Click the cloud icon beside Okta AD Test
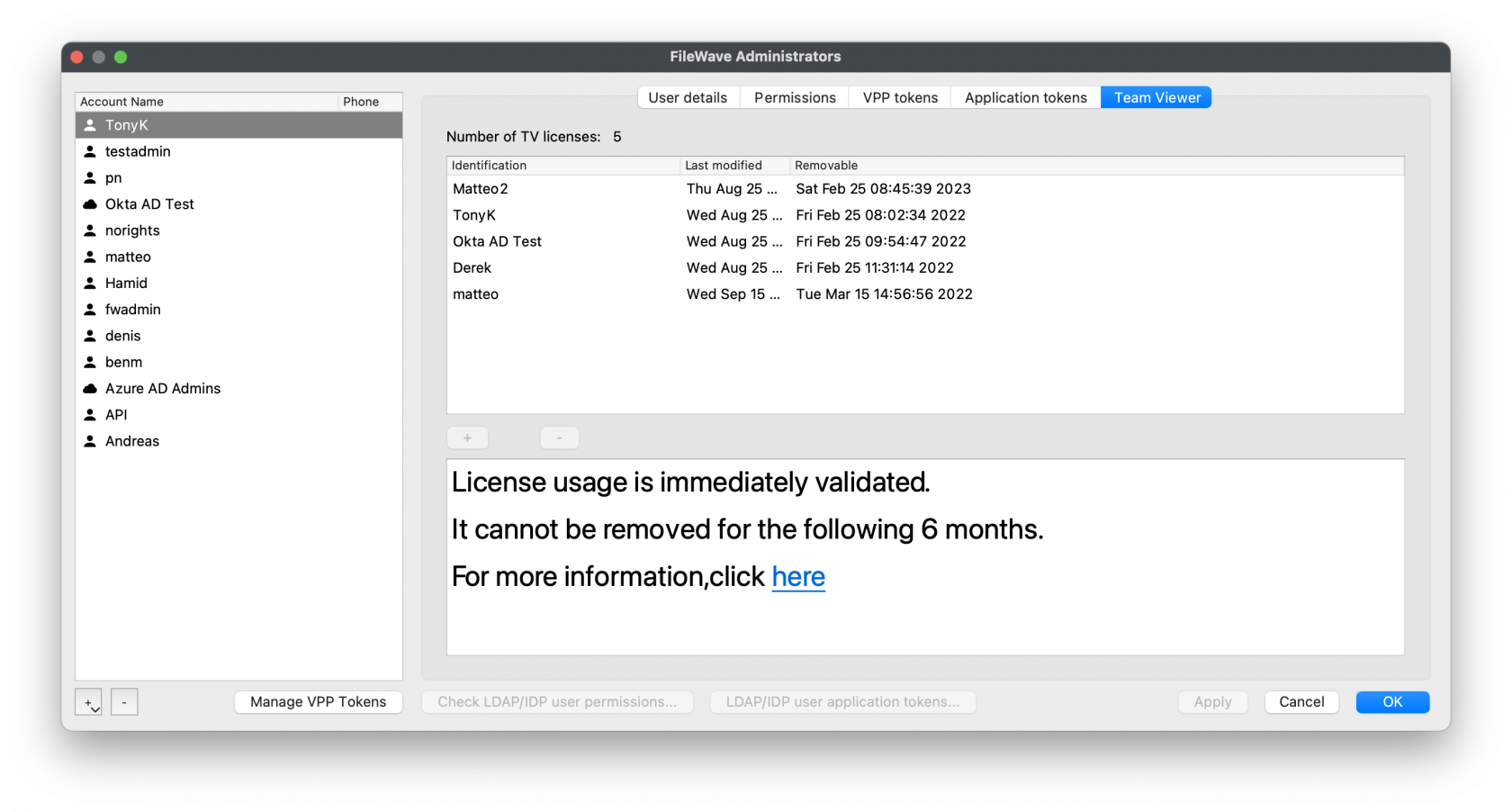Screen dimensions: 1512x812 click(x=90, y=204)
